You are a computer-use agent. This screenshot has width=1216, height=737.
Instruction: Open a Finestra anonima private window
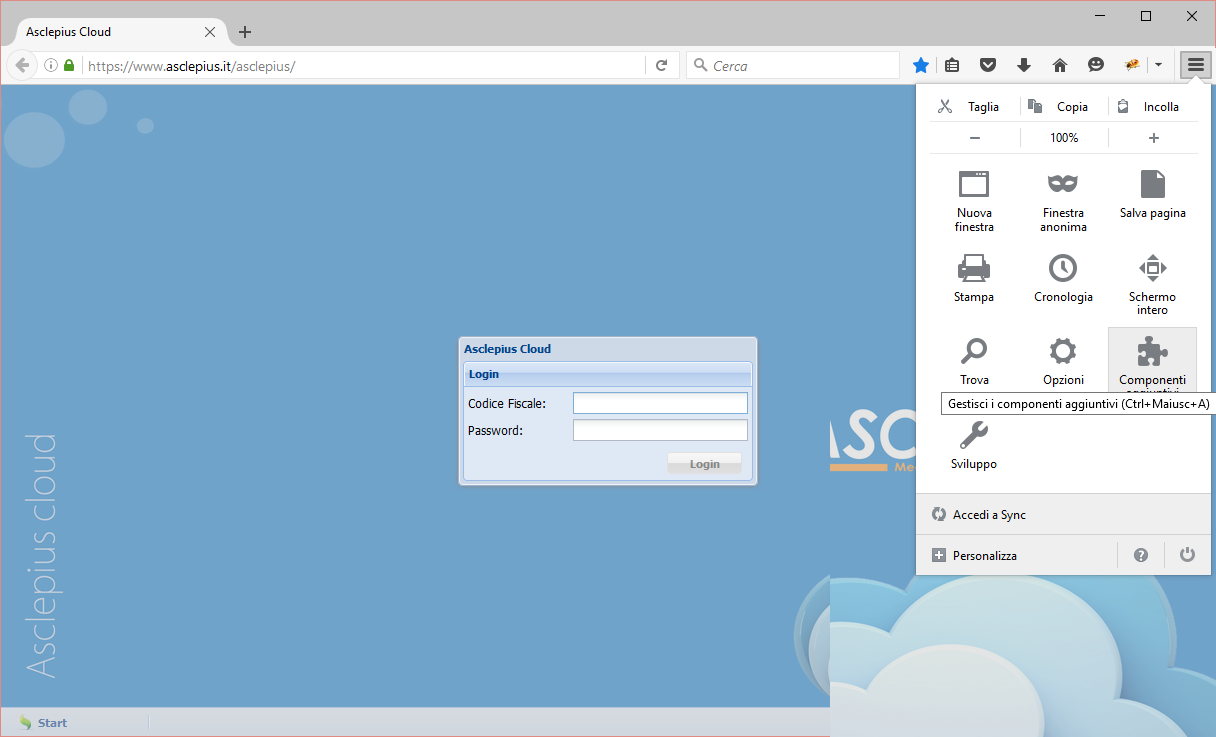coord(1063,201)
